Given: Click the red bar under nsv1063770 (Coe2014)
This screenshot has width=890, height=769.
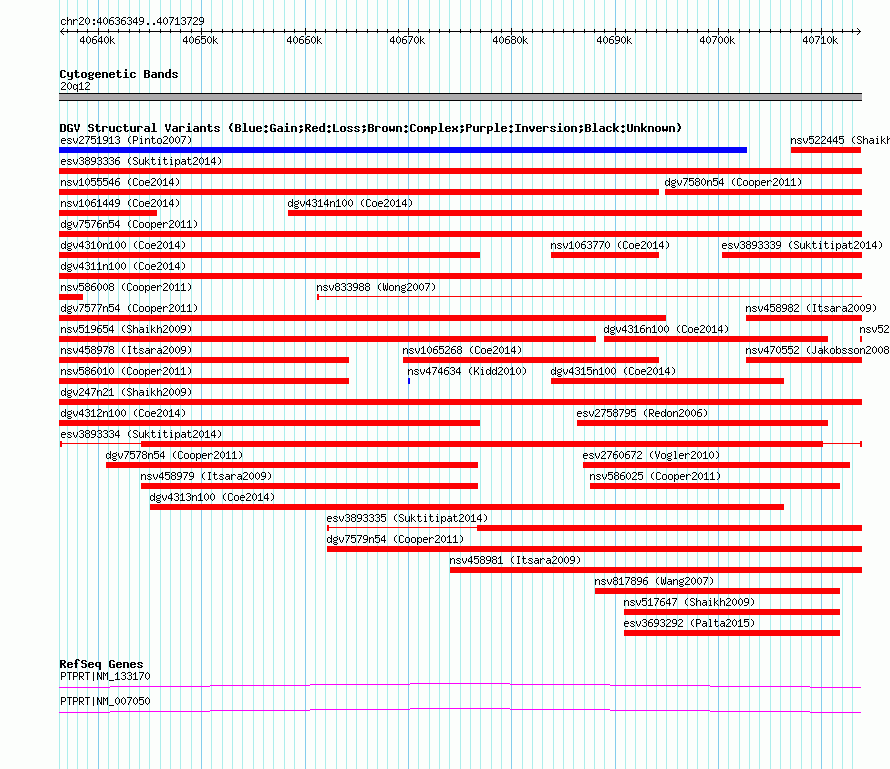Looking at the screenshot, I should [x=604, y=255].
